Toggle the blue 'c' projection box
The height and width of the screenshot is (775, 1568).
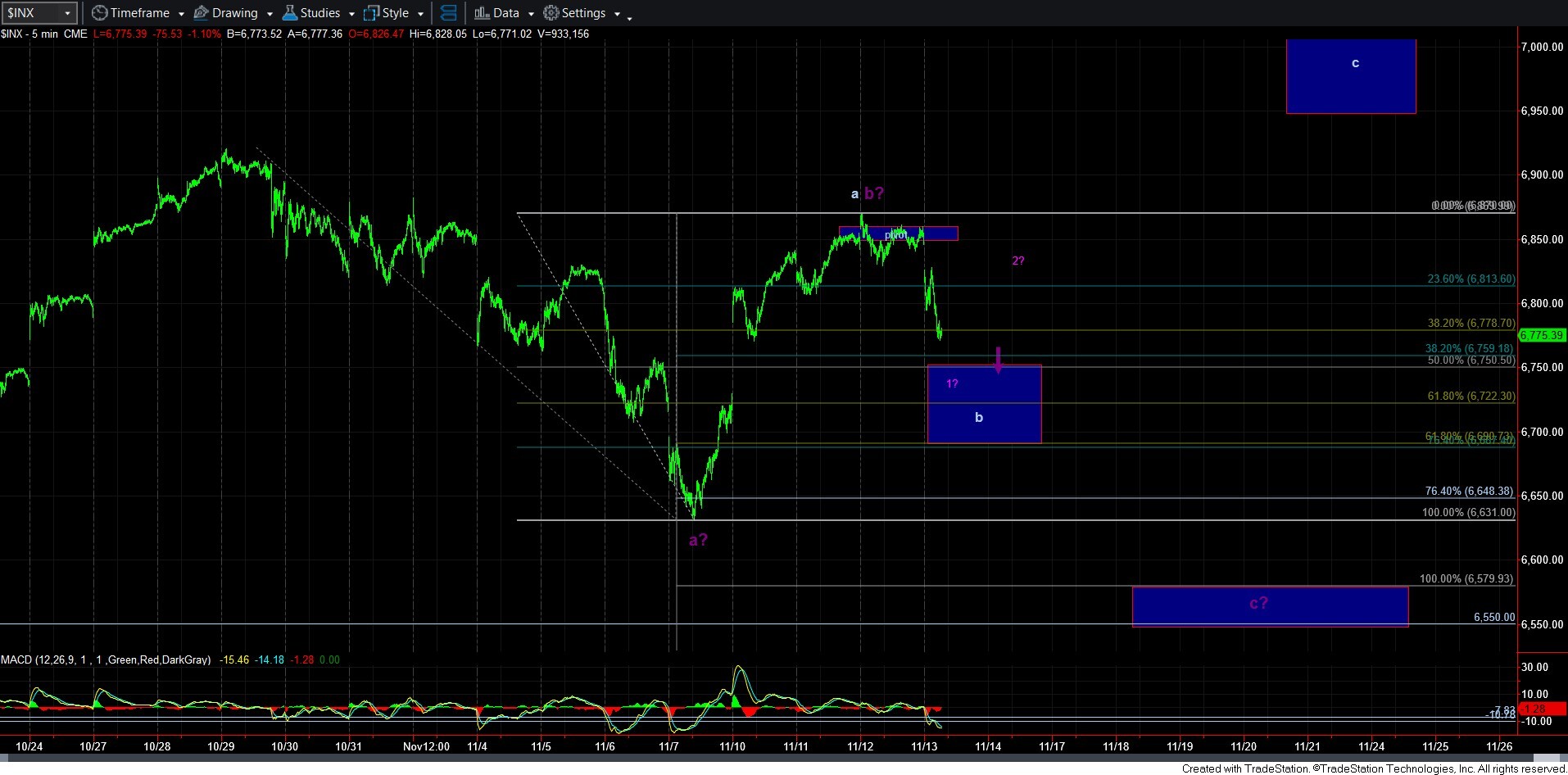1350,76
